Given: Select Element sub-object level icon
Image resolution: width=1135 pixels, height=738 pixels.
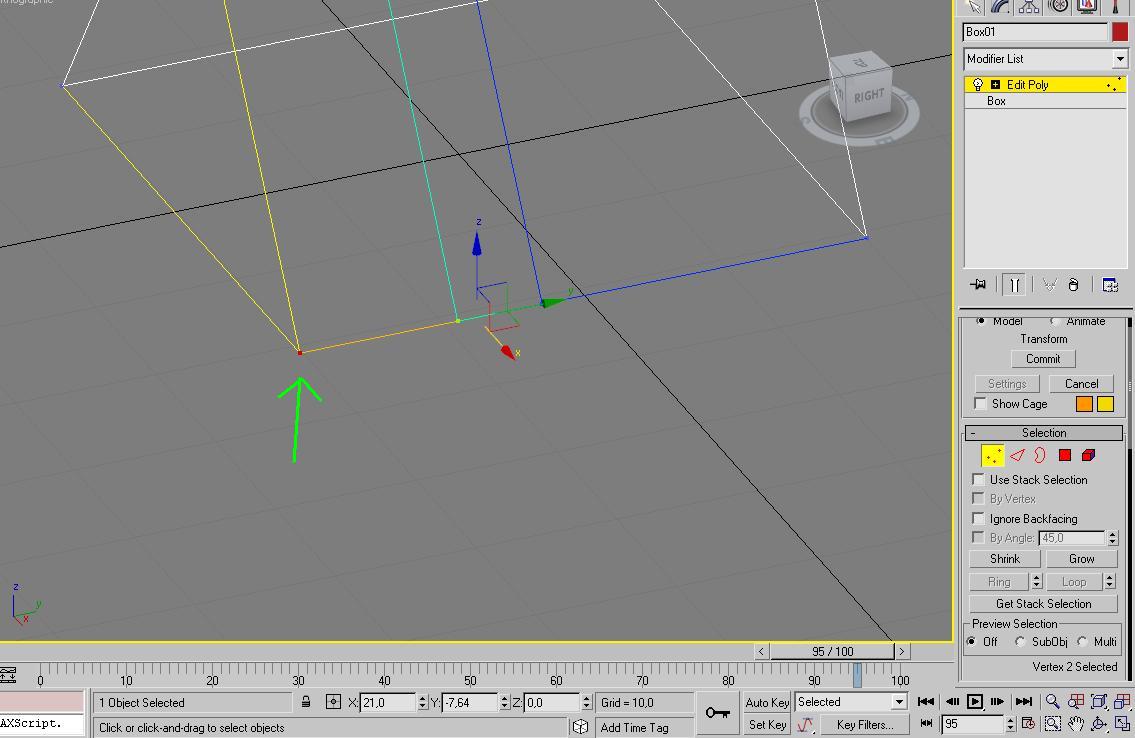Looking at the screenshot, I should (x=1088, y=455).
